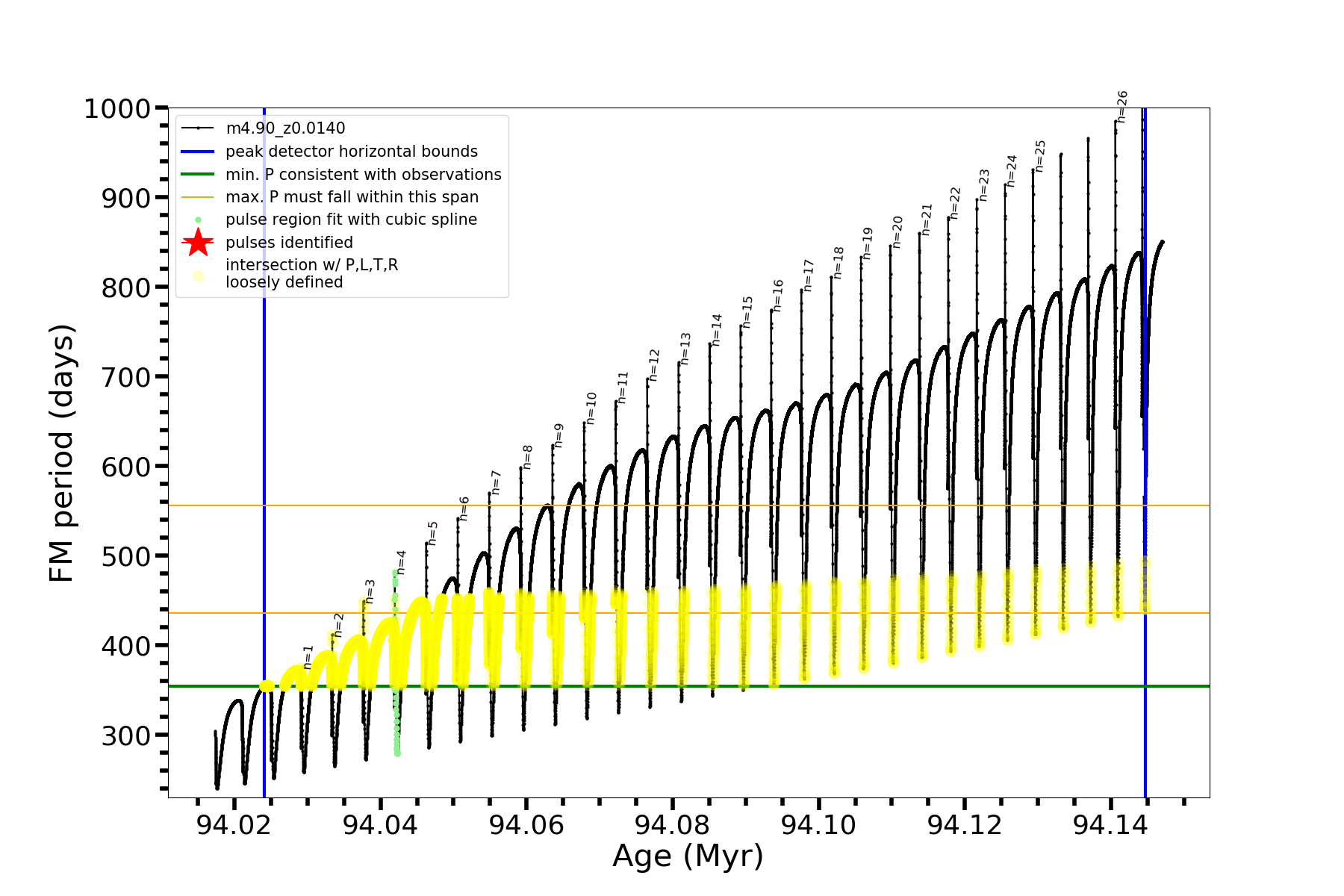The height and width of the screenshot is (896, 1344).
Task: Click the n=20 pulse label
Action: [897, 232]
